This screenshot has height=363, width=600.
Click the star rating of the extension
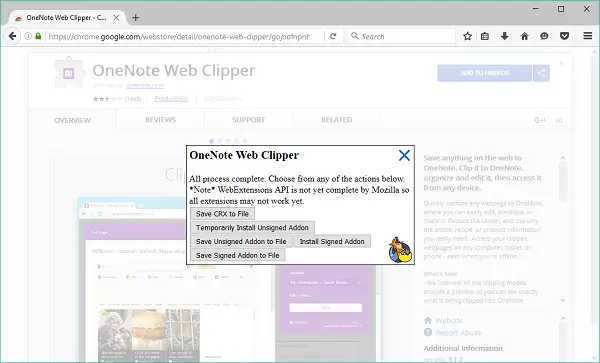[107, 99]
